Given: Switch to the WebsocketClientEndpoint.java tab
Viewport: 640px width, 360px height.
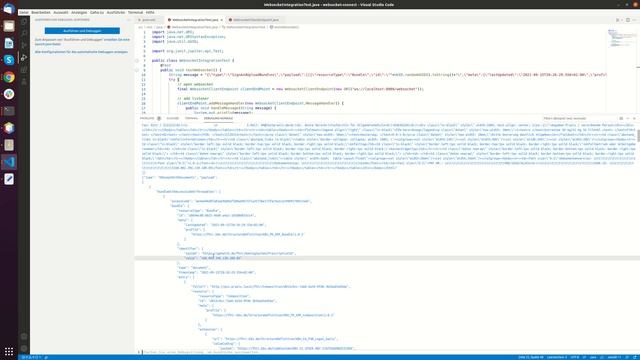Looking at the screenshot, I should click(256, 20).
